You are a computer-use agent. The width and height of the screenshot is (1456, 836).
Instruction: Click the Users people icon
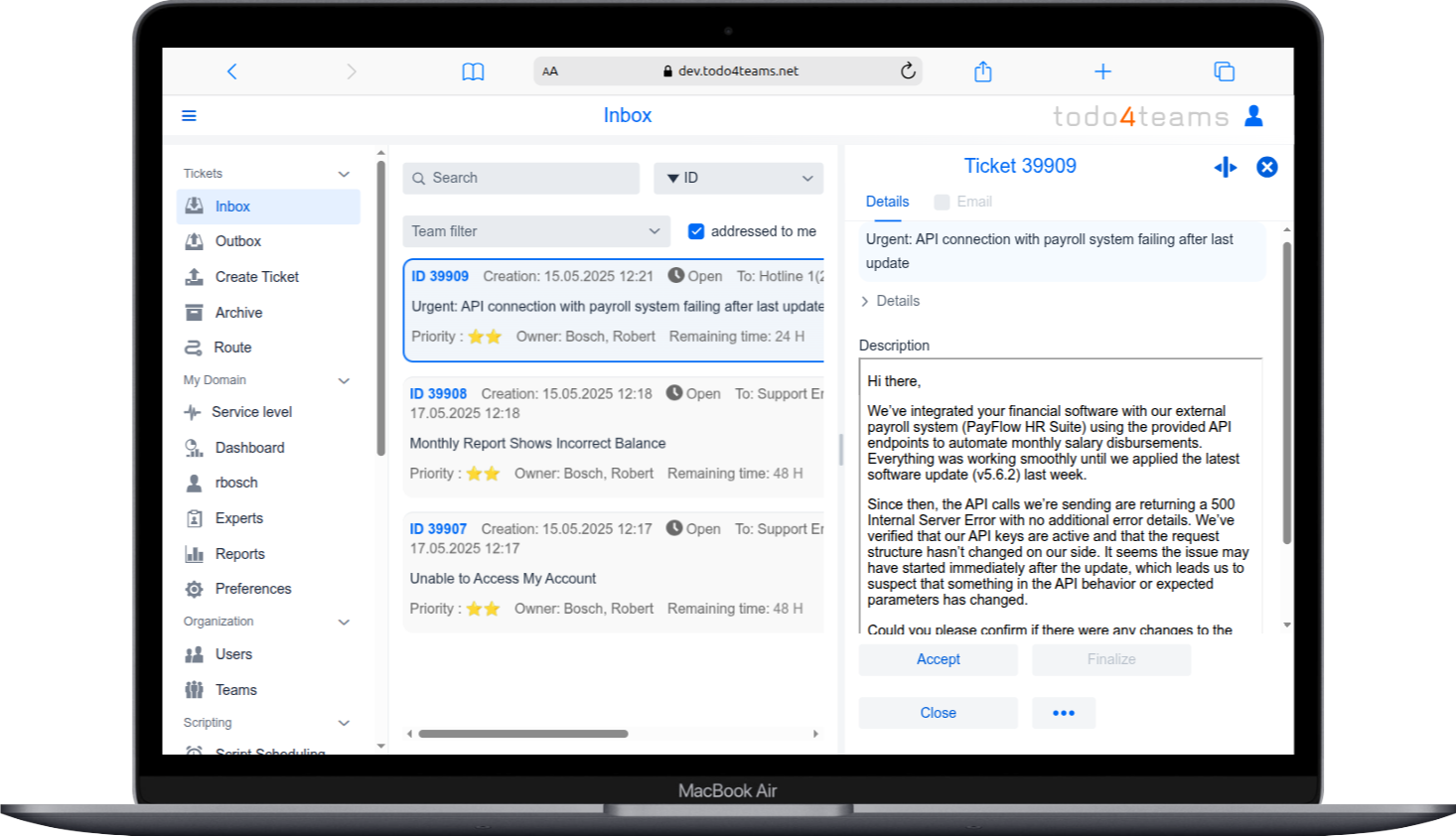click(x=195, y=654)
